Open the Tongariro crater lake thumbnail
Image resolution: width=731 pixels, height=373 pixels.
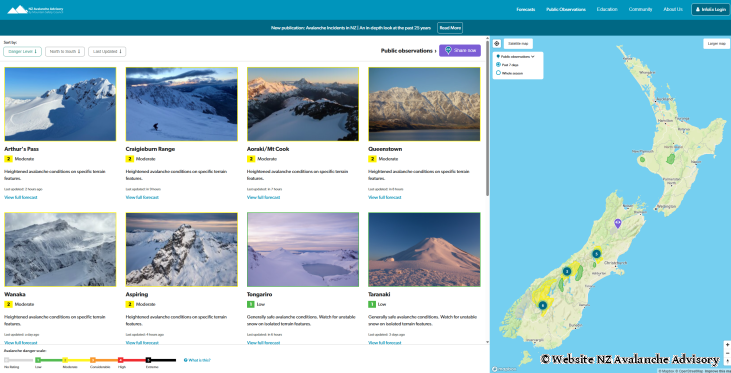tap(303, 249)
